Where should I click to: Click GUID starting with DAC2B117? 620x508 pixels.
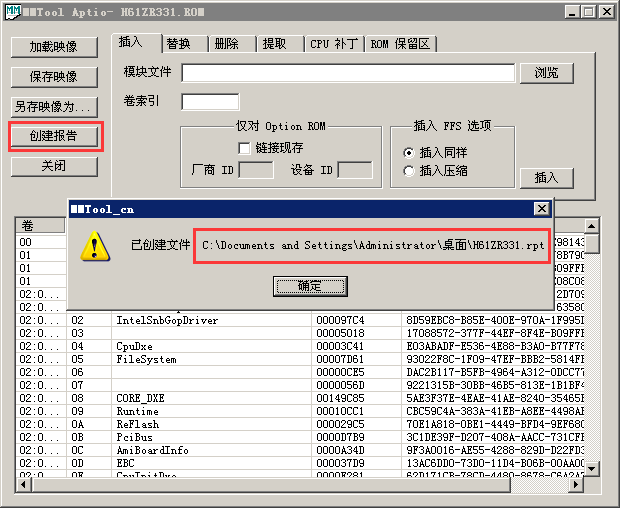[x=495, y=372]
